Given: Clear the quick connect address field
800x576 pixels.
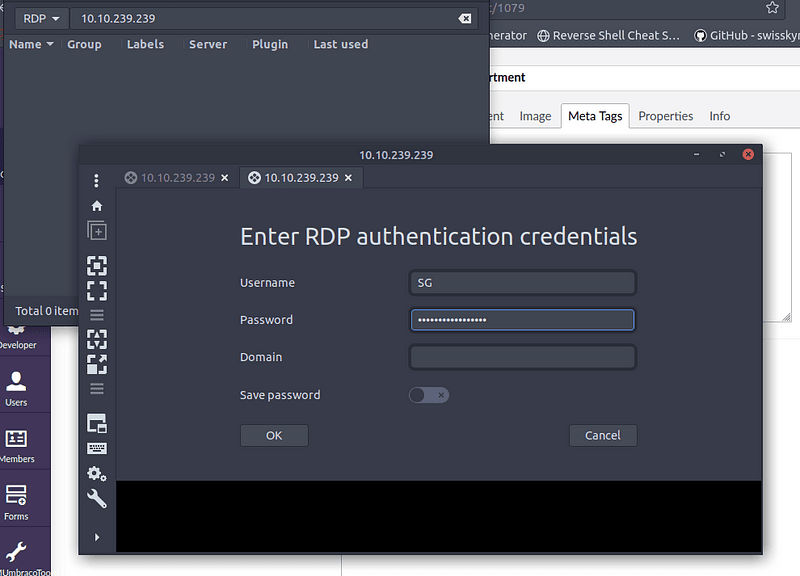Looking at the screenshot, I should click(464, 19).
